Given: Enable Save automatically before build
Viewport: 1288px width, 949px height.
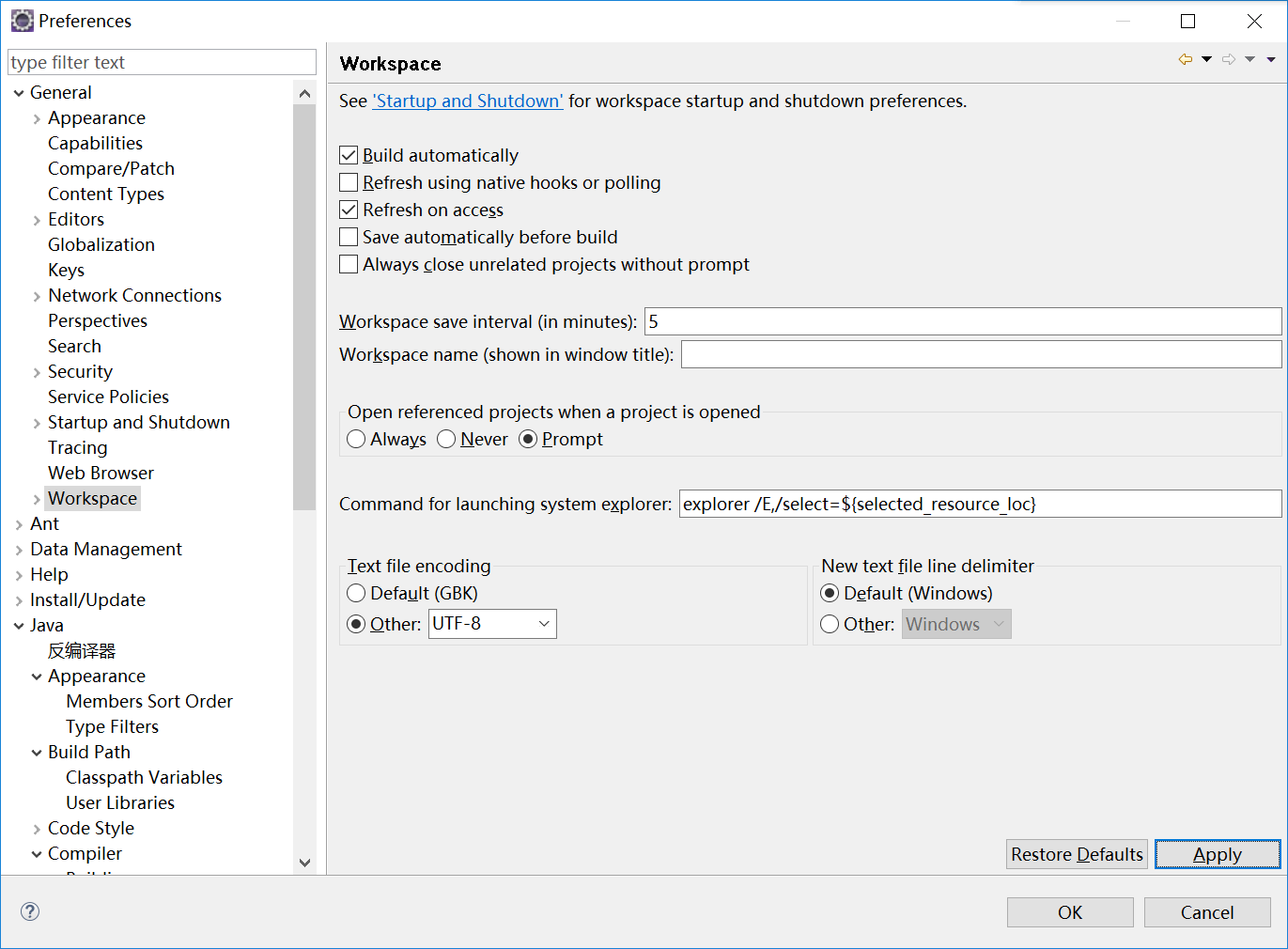Looking at the screenshot, I should point(349,237).
